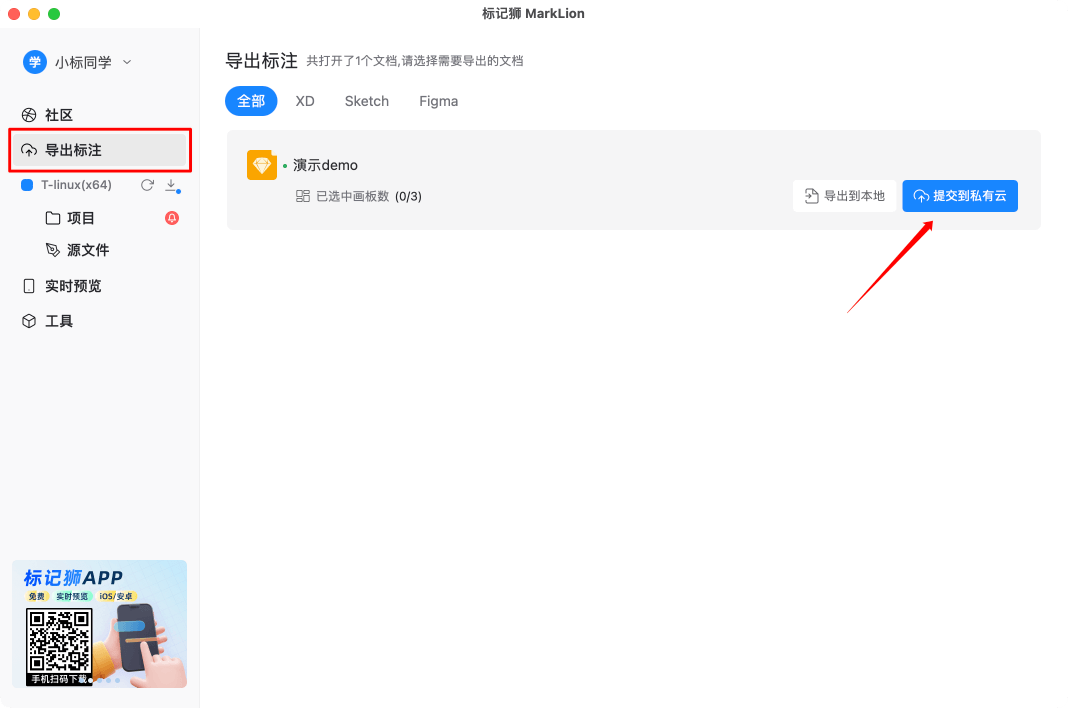
Task: Open 实时预览 live preview
Action: tap(60, 286)
